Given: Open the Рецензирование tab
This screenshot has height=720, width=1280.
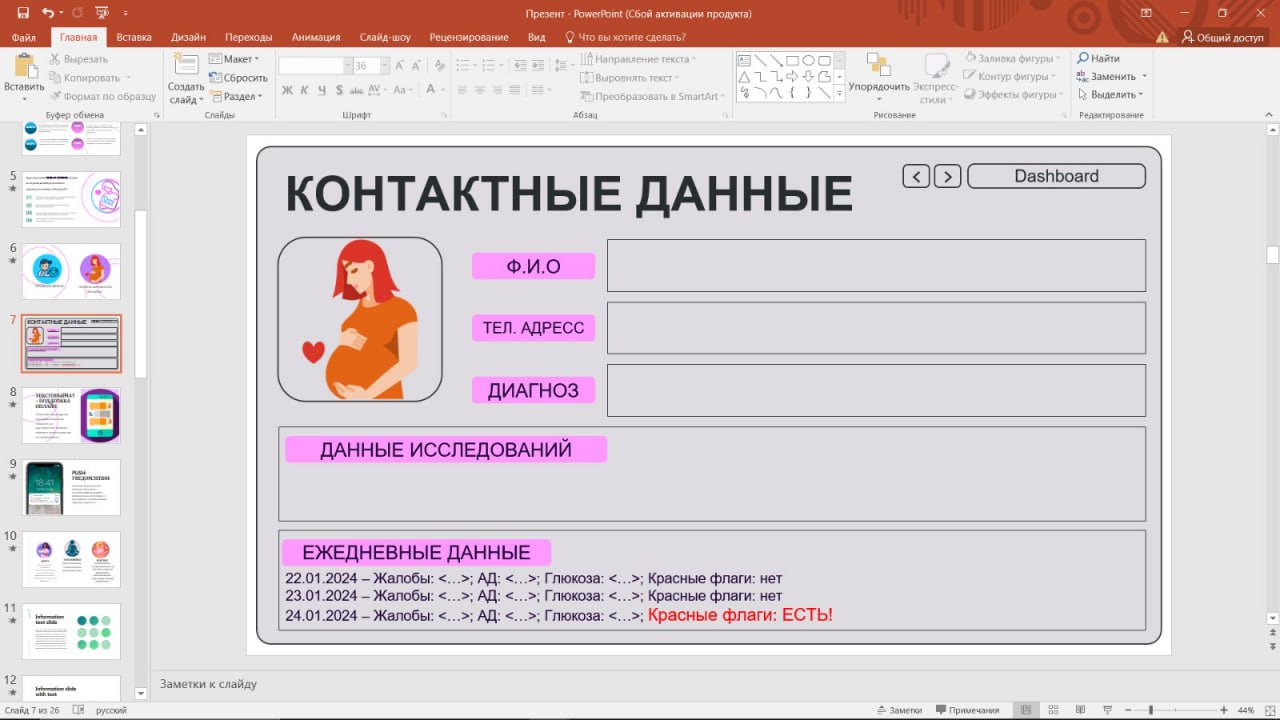Looking at the screenshot, I should click(469, 37).
